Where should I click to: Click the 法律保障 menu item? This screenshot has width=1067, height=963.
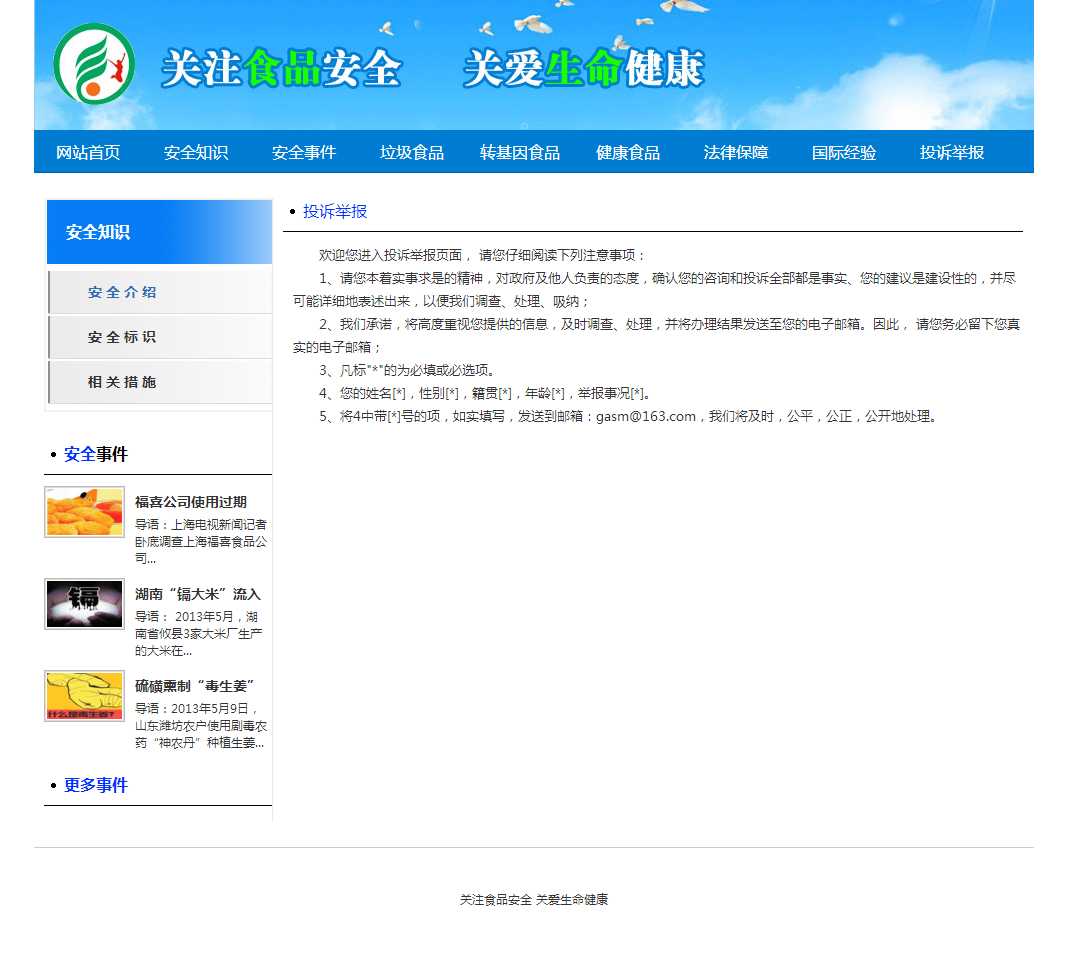pos(736,152)
